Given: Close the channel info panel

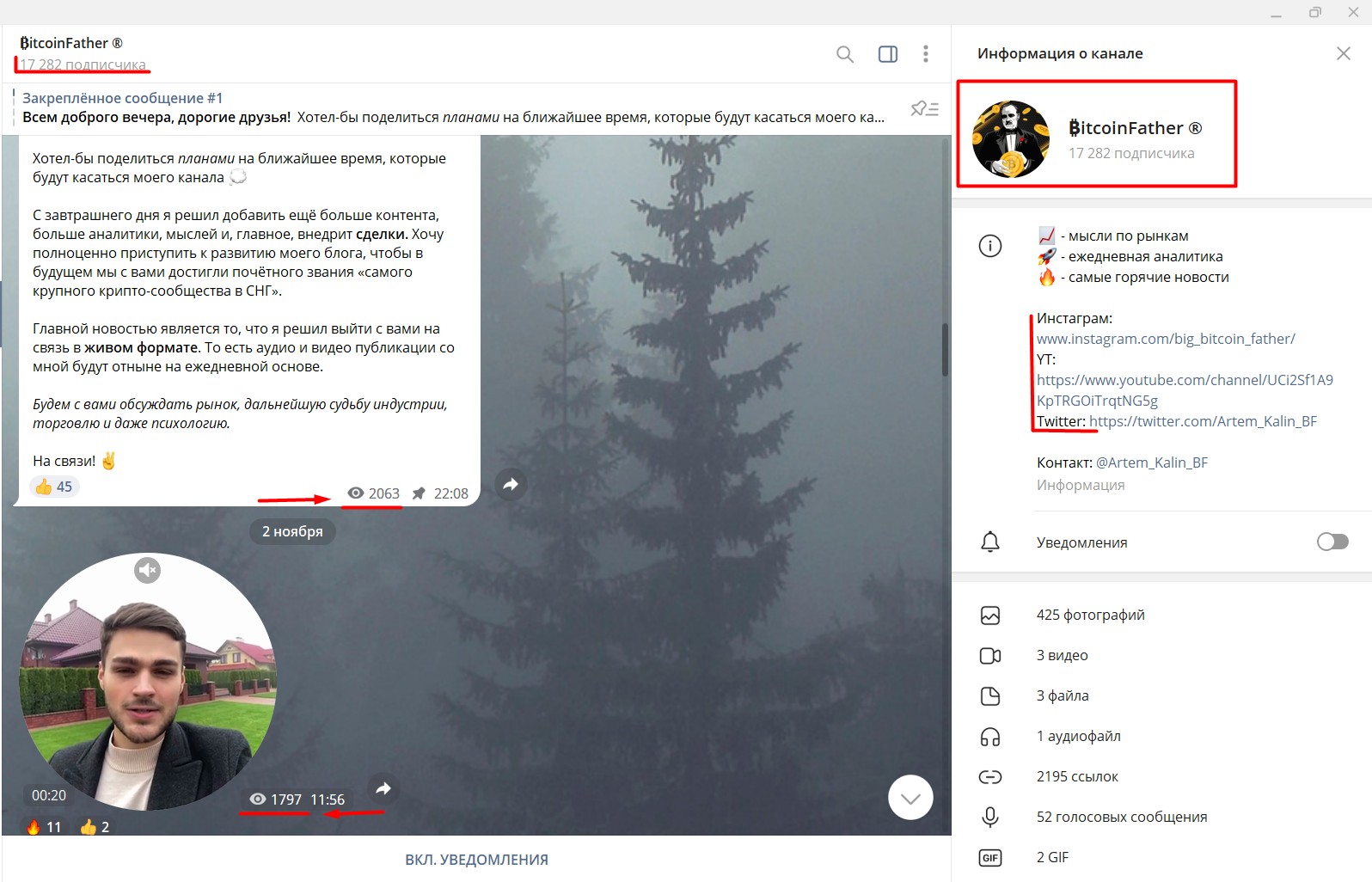Looking at the screenshot, I should point(1344,53).
